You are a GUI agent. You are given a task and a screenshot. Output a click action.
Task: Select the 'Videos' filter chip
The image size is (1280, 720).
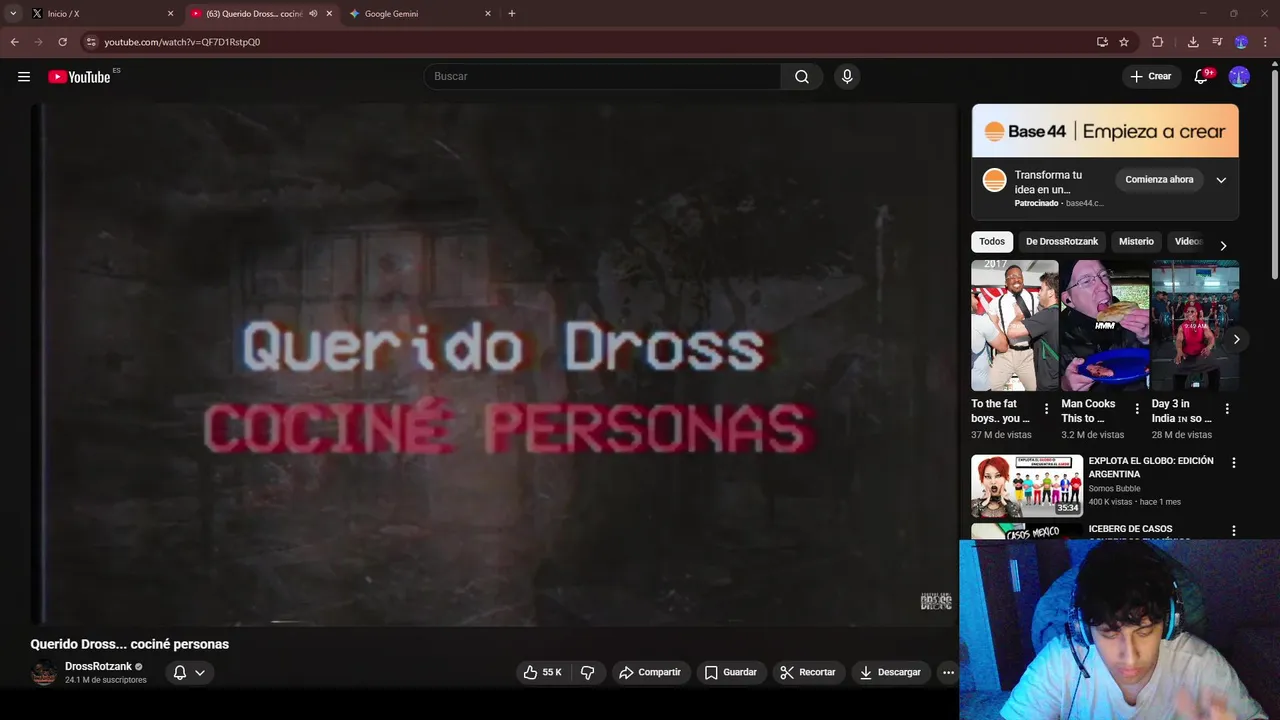1187,242
